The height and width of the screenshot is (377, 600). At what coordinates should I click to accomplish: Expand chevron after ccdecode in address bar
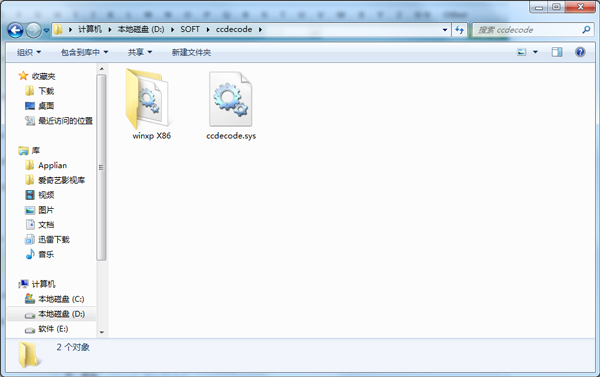click(260, 29)
